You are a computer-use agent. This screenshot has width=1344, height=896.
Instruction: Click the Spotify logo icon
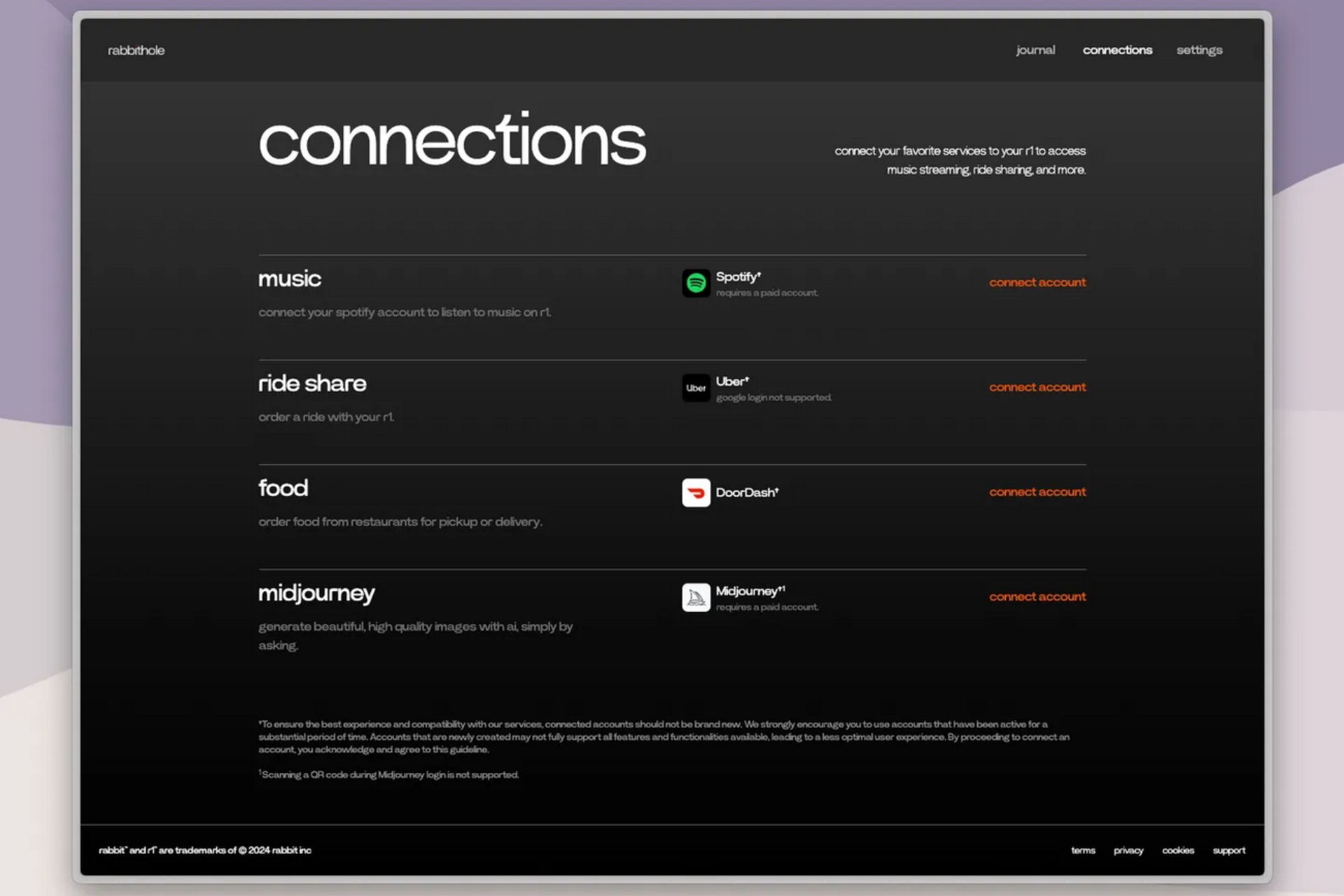(x=696, y=283)
